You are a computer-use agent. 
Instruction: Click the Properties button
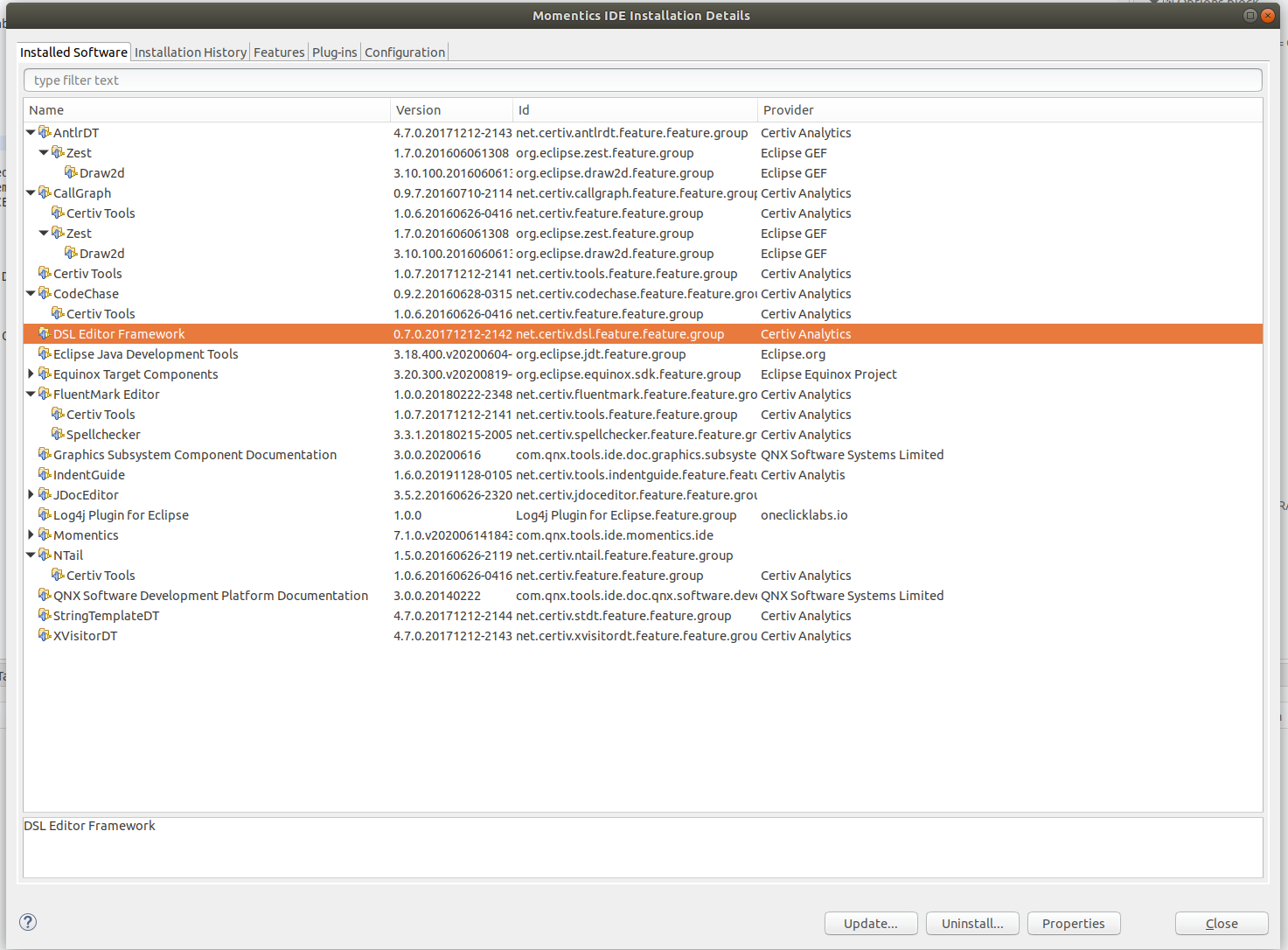click(1073, 923)
